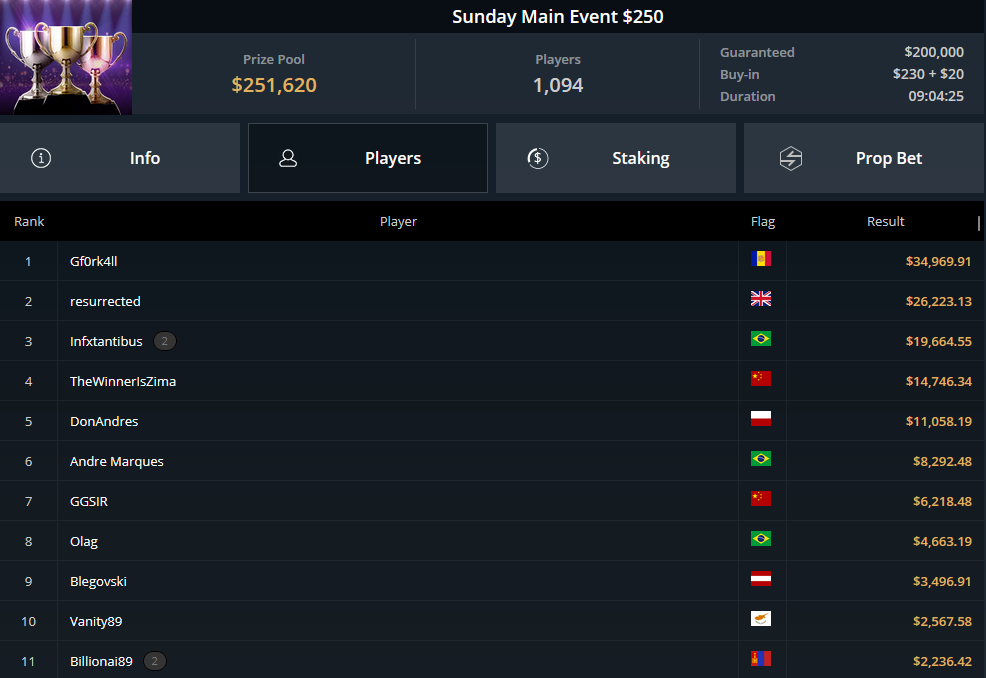Viewport: 986px width, 678px height.
Task: Click the Cyprus flag beside Vanity89
Action: (x=760, y=619)
